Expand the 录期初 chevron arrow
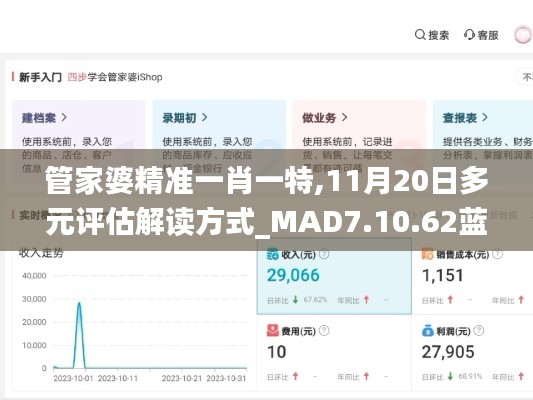 coord(204,118)
